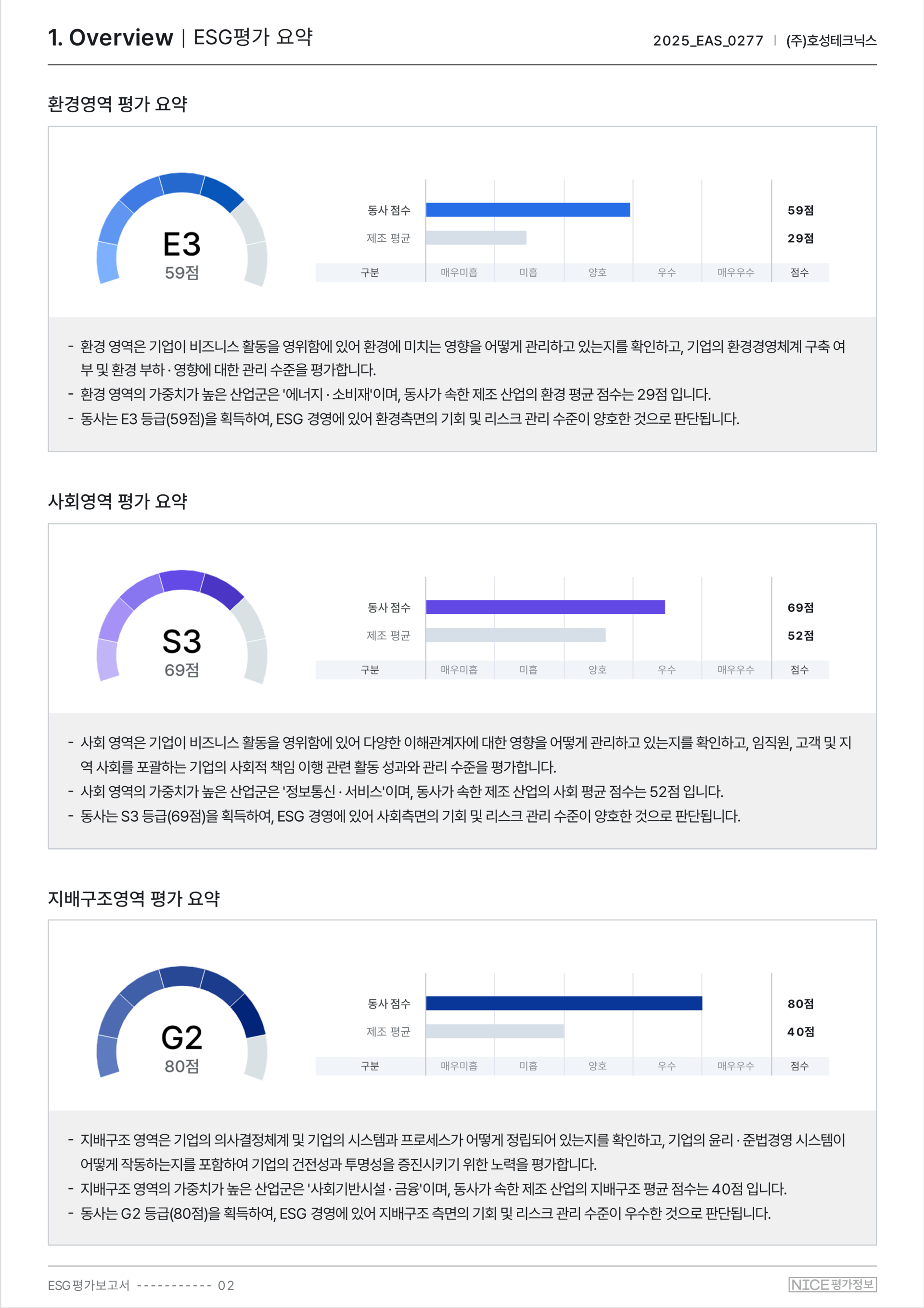Click the G2 governance grade gauge
924x1308 pixels.
click(182, 1024)
